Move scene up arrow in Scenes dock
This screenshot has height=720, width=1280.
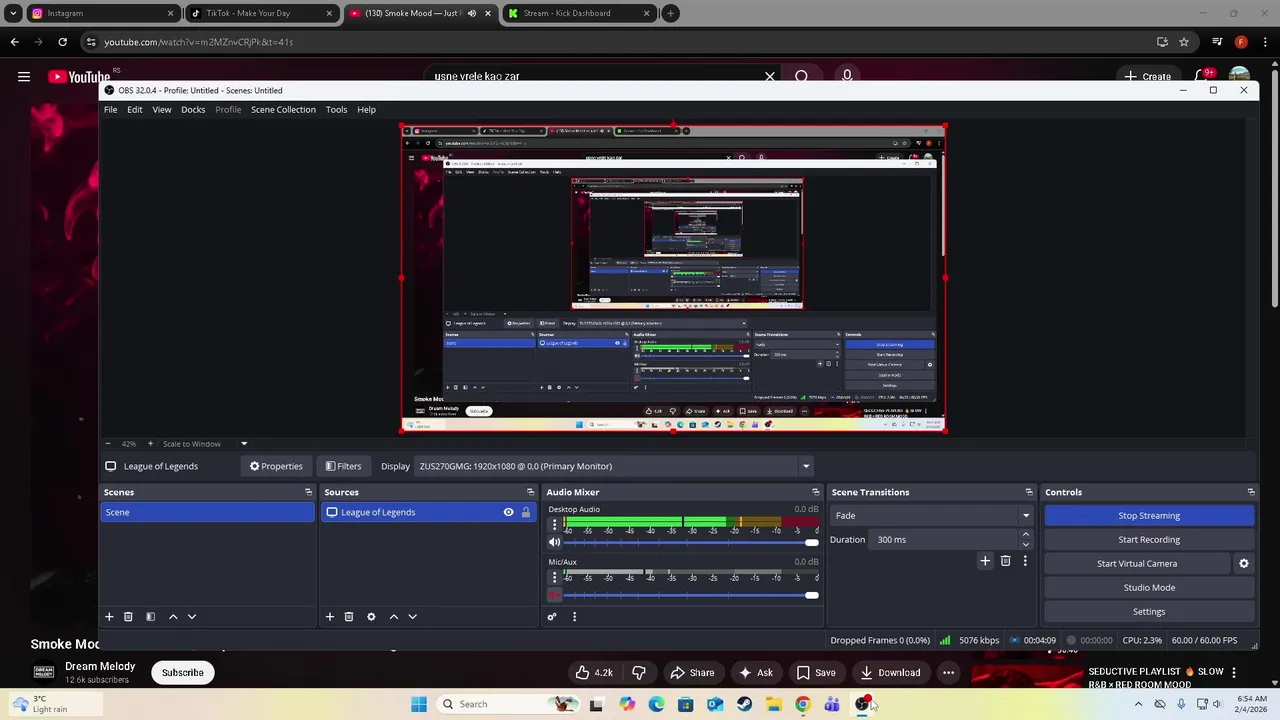pyautogui.click(x=173, y=617)
